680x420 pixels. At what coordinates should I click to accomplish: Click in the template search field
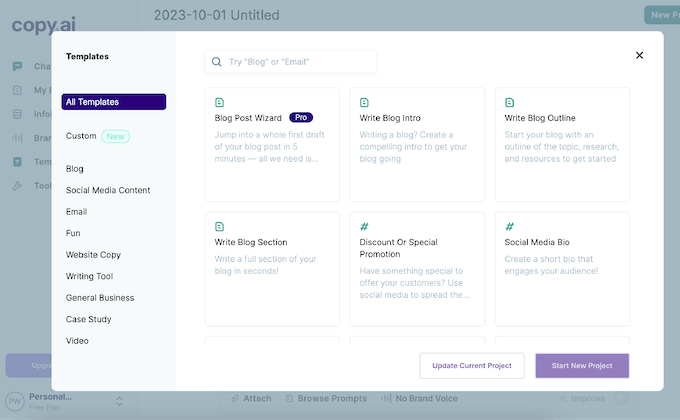point(291,62)
